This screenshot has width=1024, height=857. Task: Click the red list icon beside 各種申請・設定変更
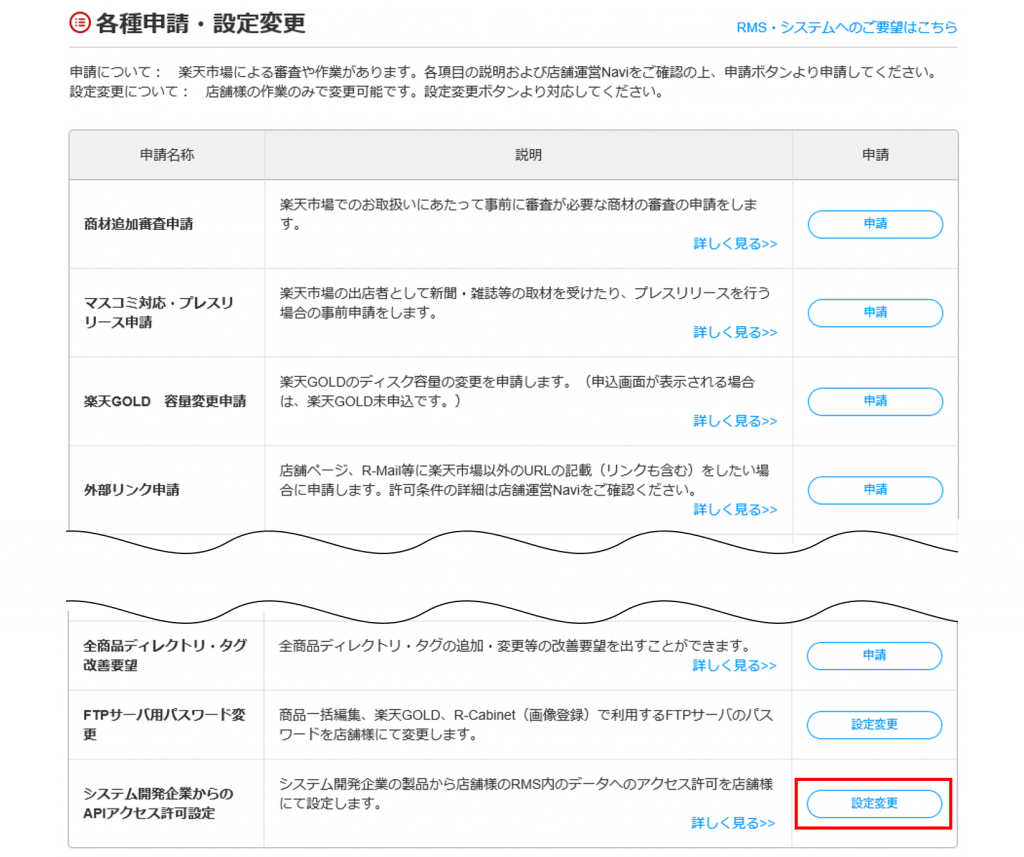80,23
